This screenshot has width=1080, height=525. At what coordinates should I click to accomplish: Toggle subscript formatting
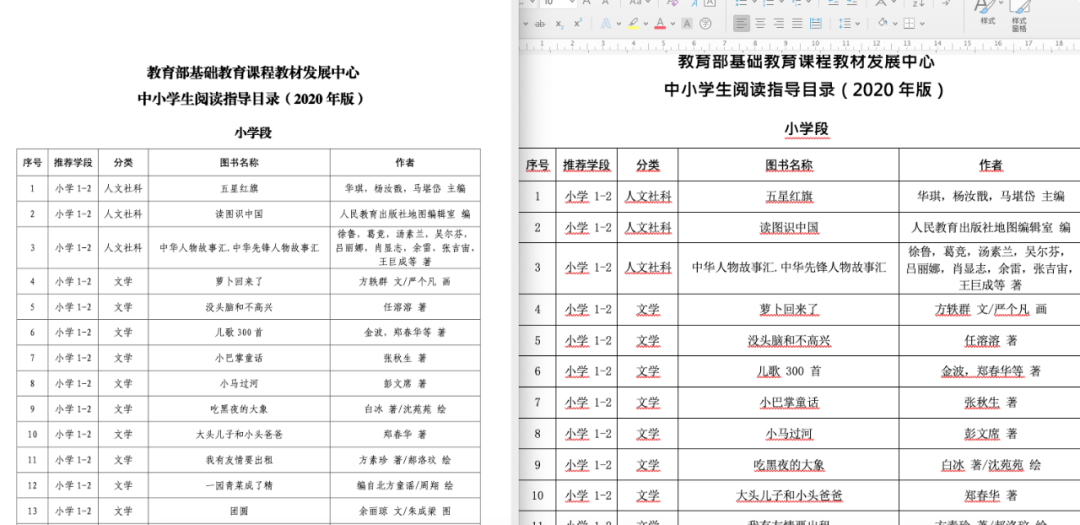(560, 23)
